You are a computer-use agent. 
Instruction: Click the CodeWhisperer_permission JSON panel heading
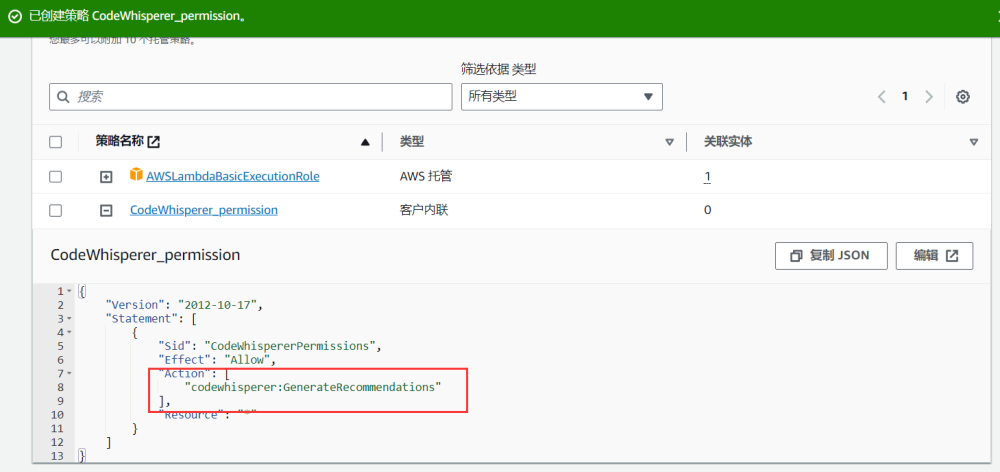coord(145,255)
